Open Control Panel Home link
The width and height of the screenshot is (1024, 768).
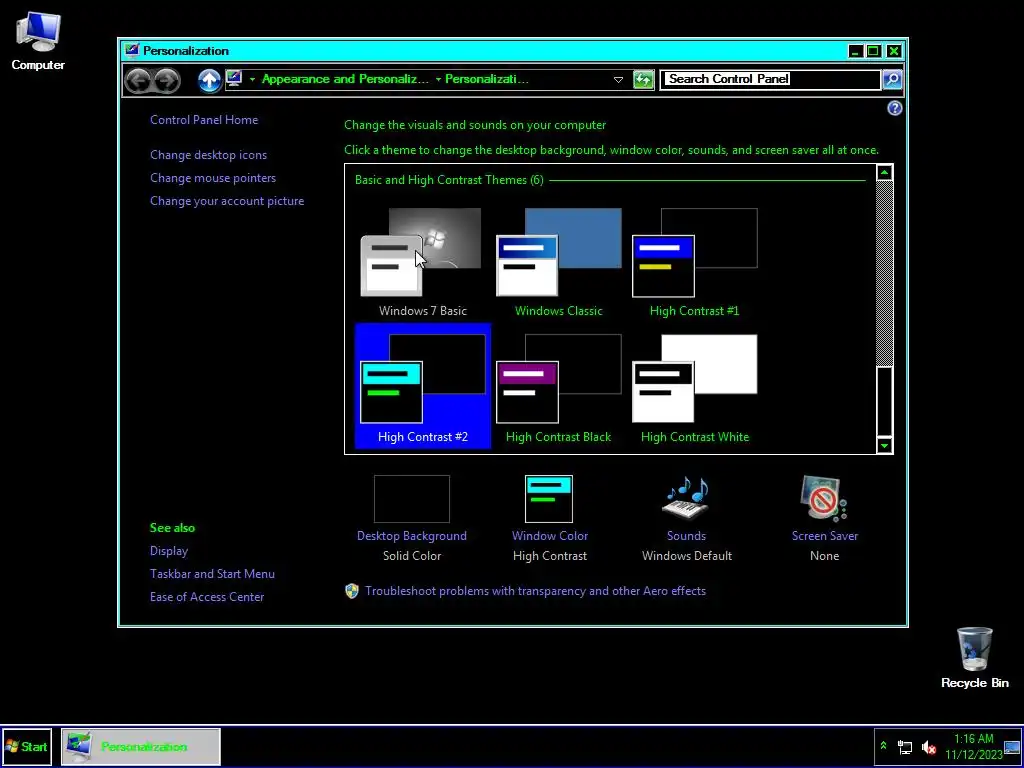pos(204,120)
